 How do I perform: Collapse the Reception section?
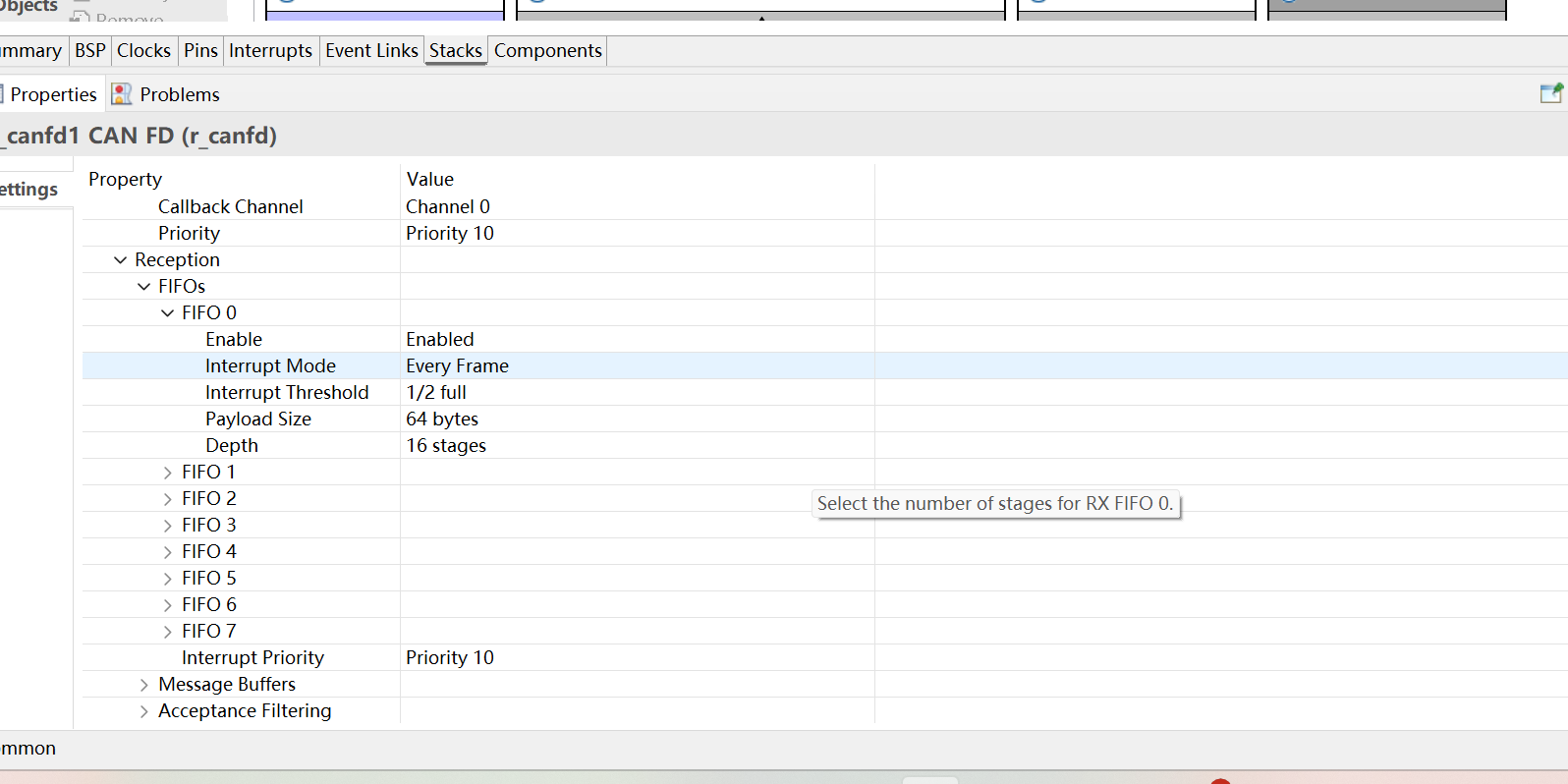pyautogui.click(x=120, y=260)
